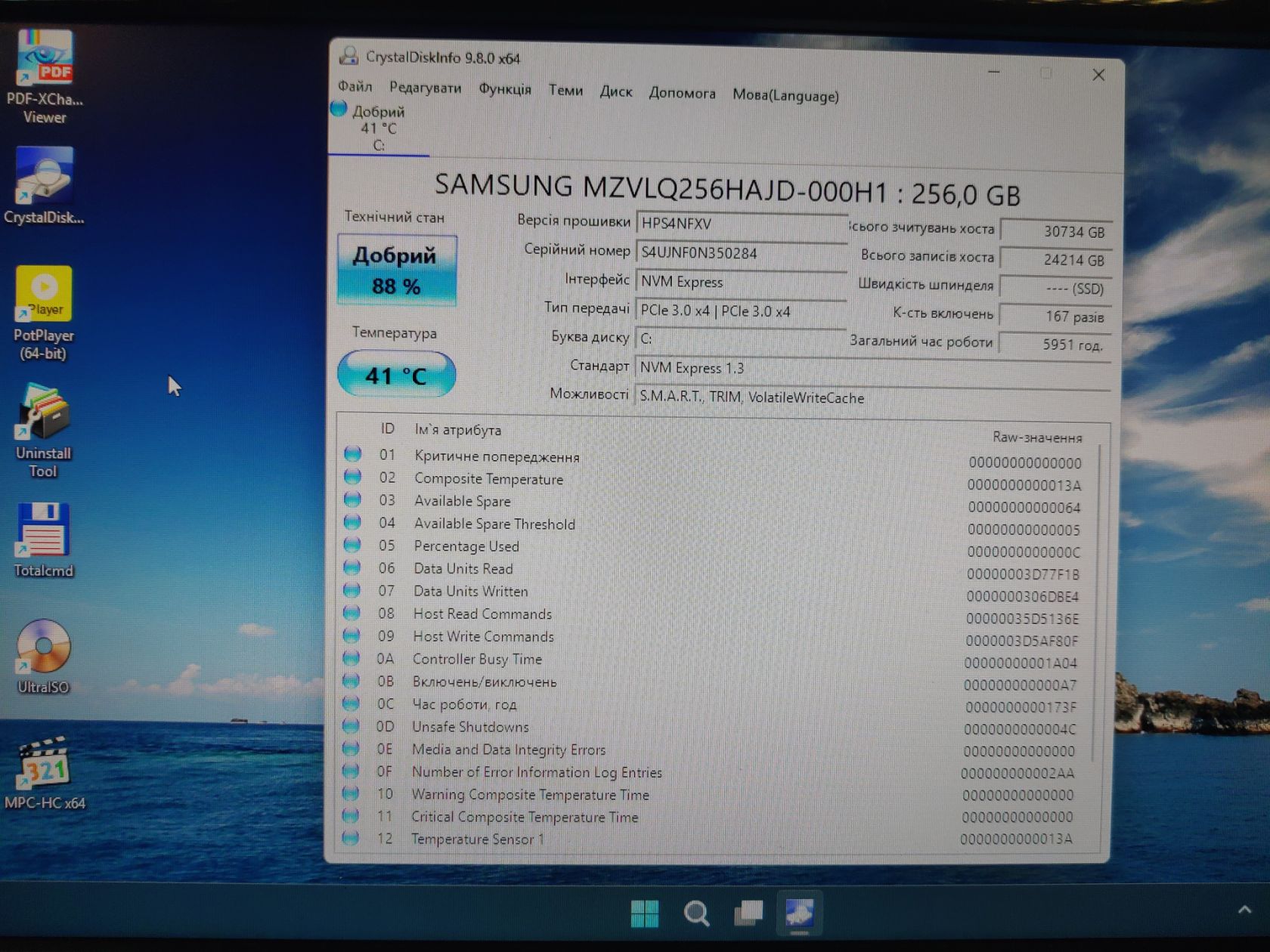Click the Raw-значення column header
The width and height of the screenshot is (1270, 952).
[x=1036, y=437]
